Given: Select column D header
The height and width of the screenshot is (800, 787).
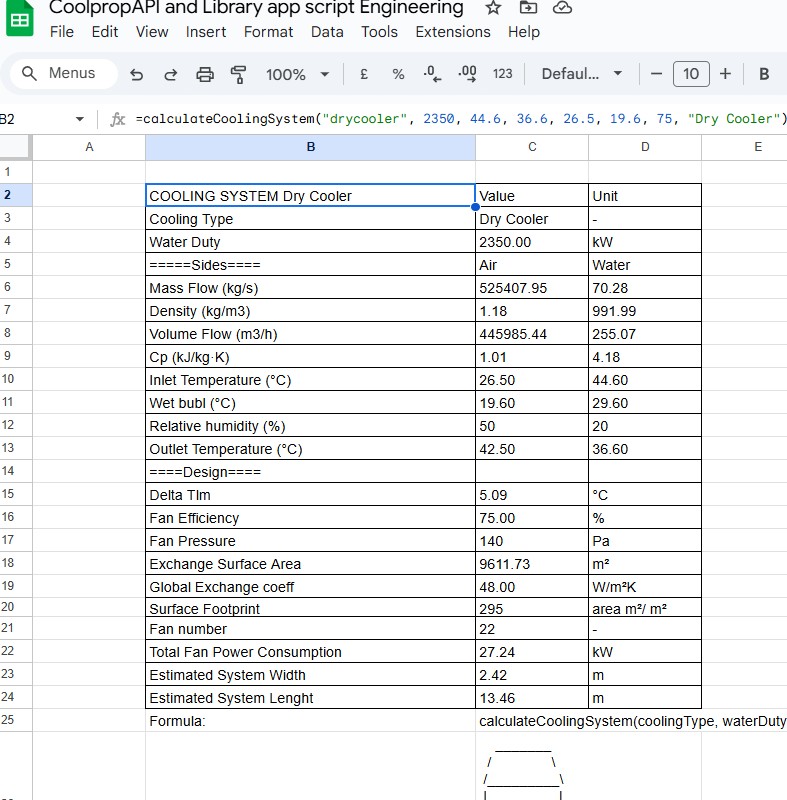Looking at the screenshot, I should pyautogui.click(x=645, y=147).
